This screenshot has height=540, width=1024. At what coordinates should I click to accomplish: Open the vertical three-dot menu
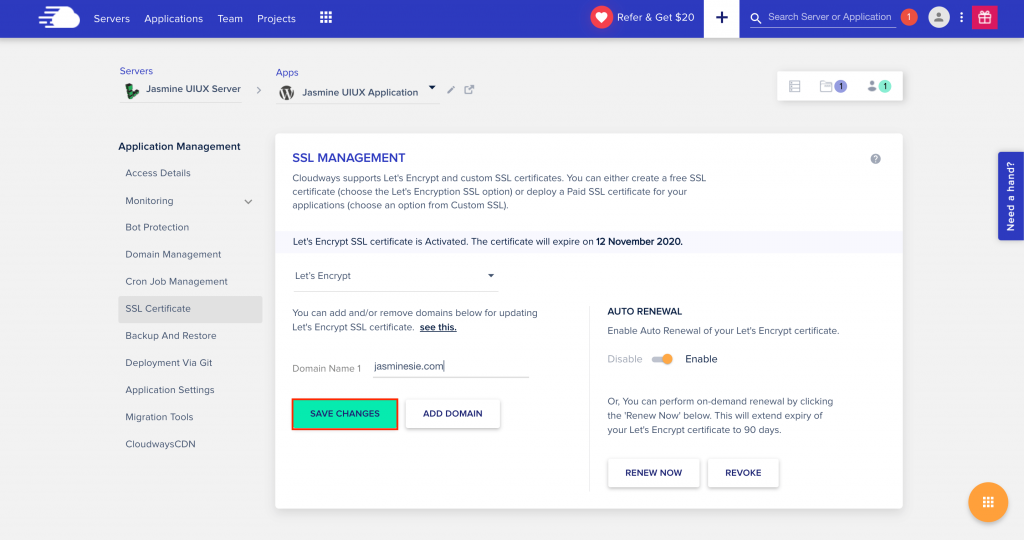pyautogui.click(x=961, y=18)
